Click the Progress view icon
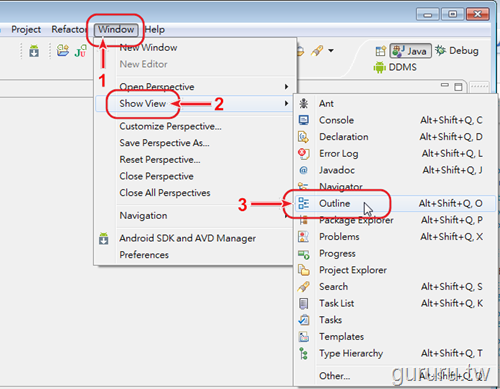Image resolution: width=500 pixels, height=389 pixels. [x=304, y=255]
